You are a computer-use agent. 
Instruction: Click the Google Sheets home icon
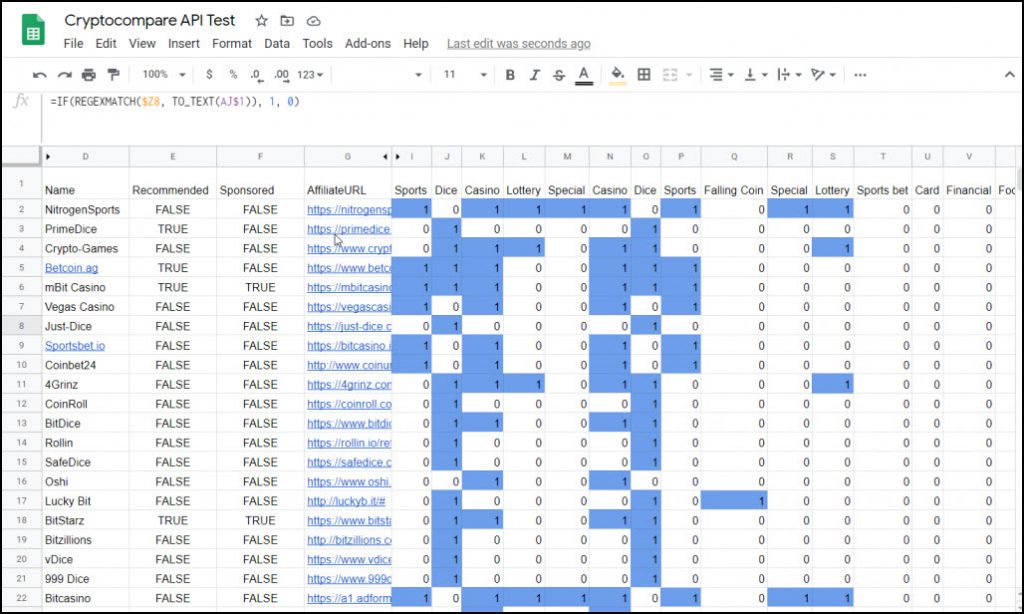pyautogui.click(x=33, y=30)
